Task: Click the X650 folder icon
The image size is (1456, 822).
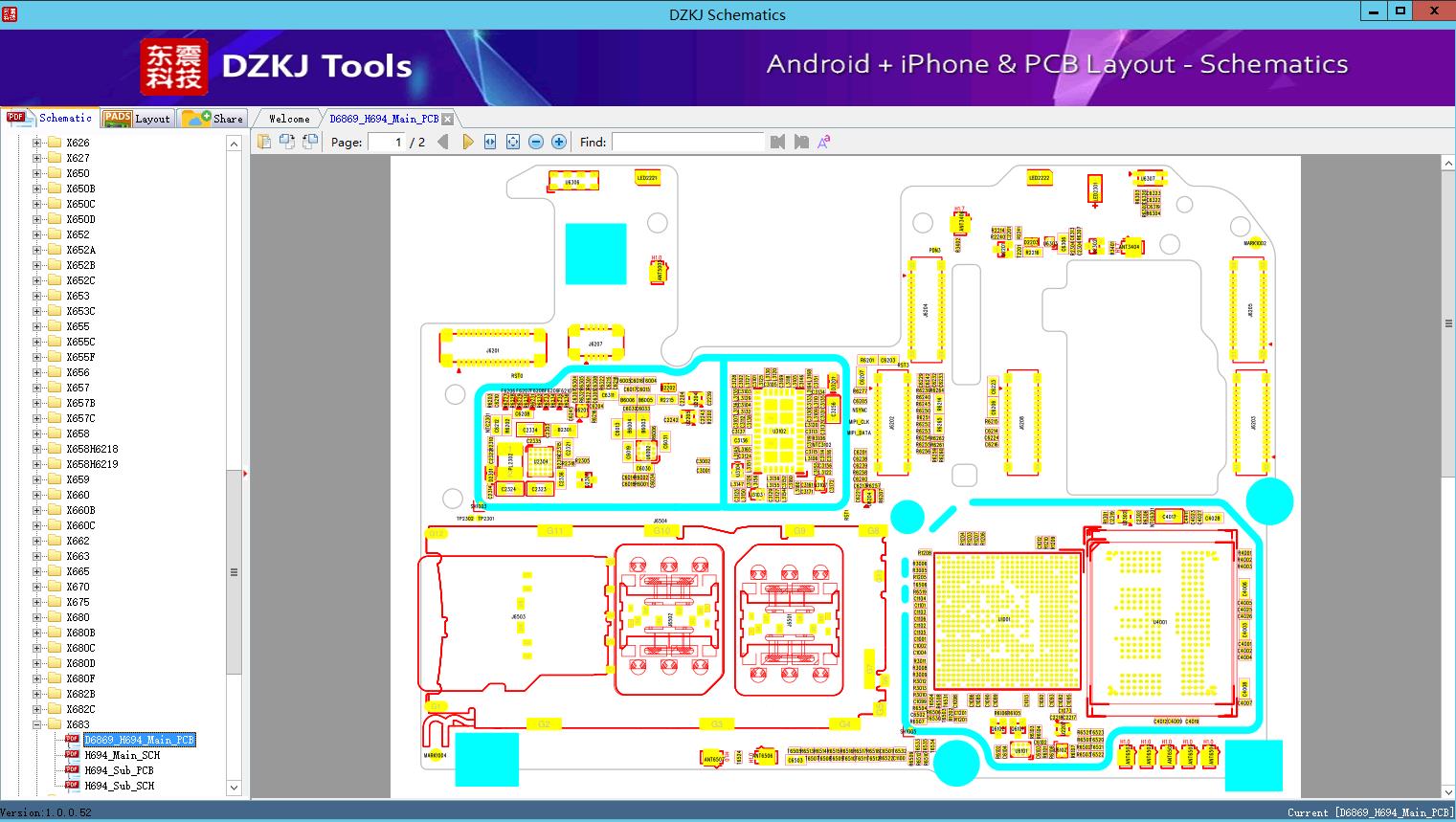Action: click(x=55, y=173)
